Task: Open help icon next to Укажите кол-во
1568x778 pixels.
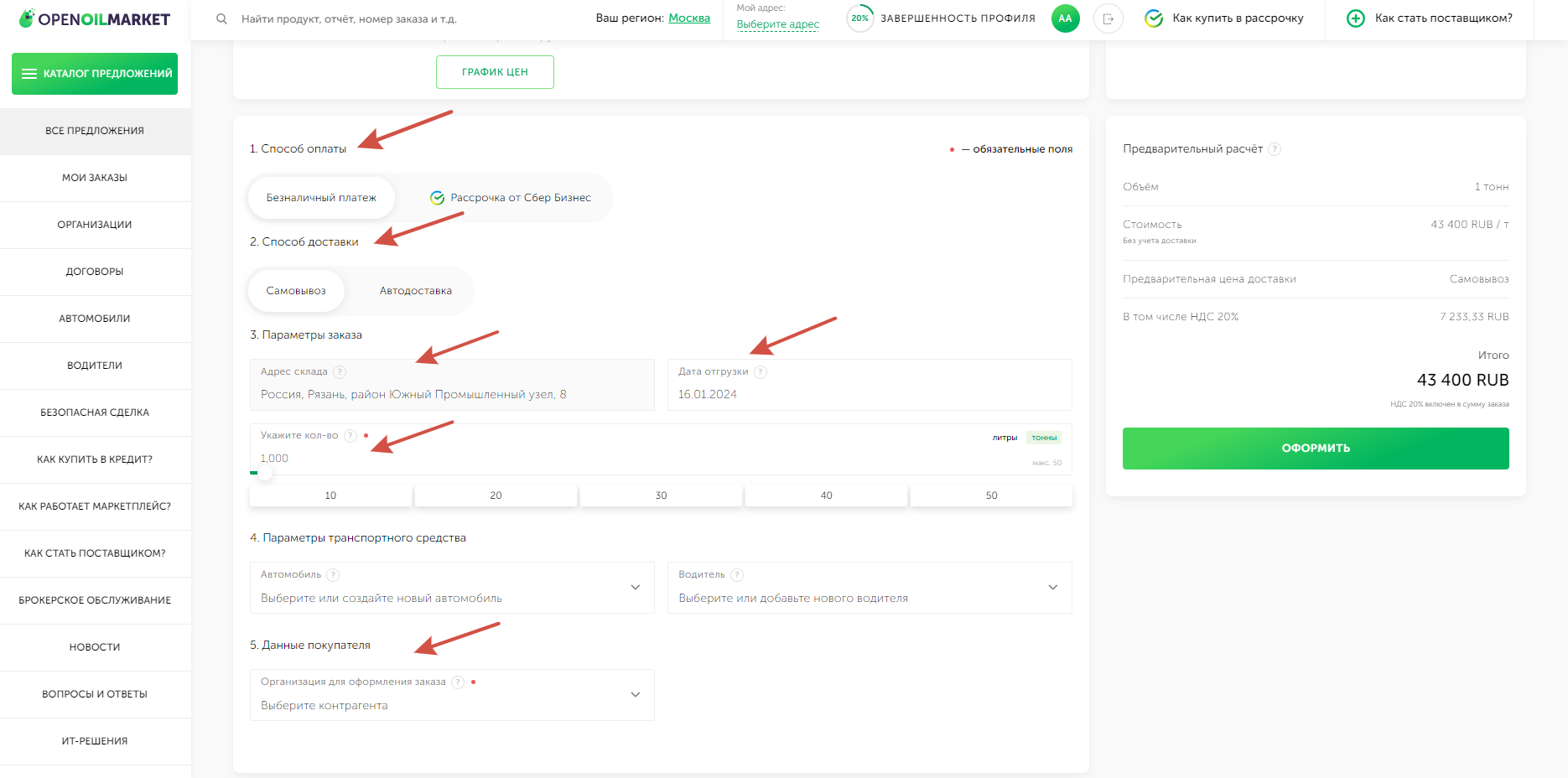Action: [350, 436]
